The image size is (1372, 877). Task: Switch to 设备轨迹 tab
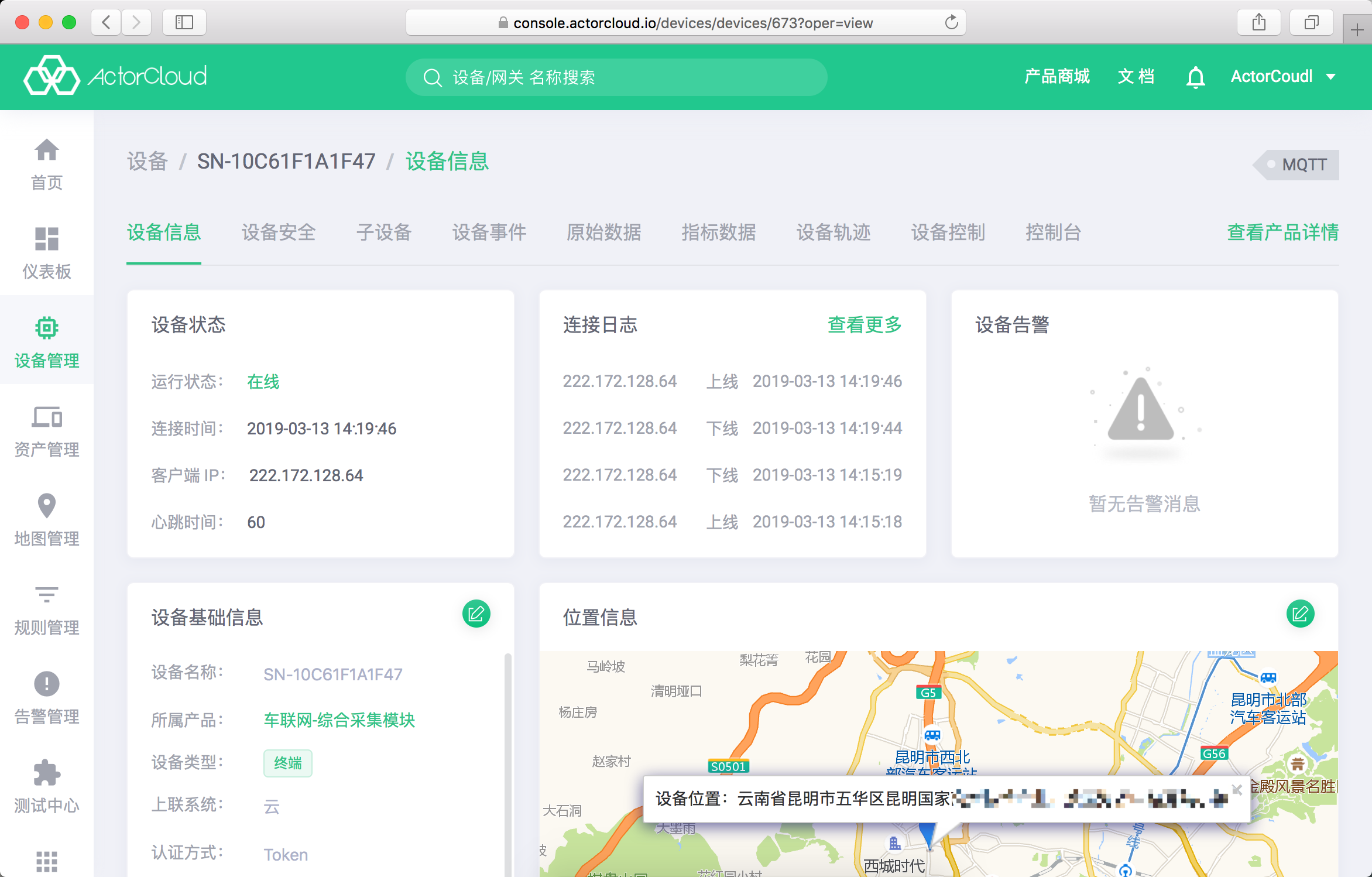point(834,232)
